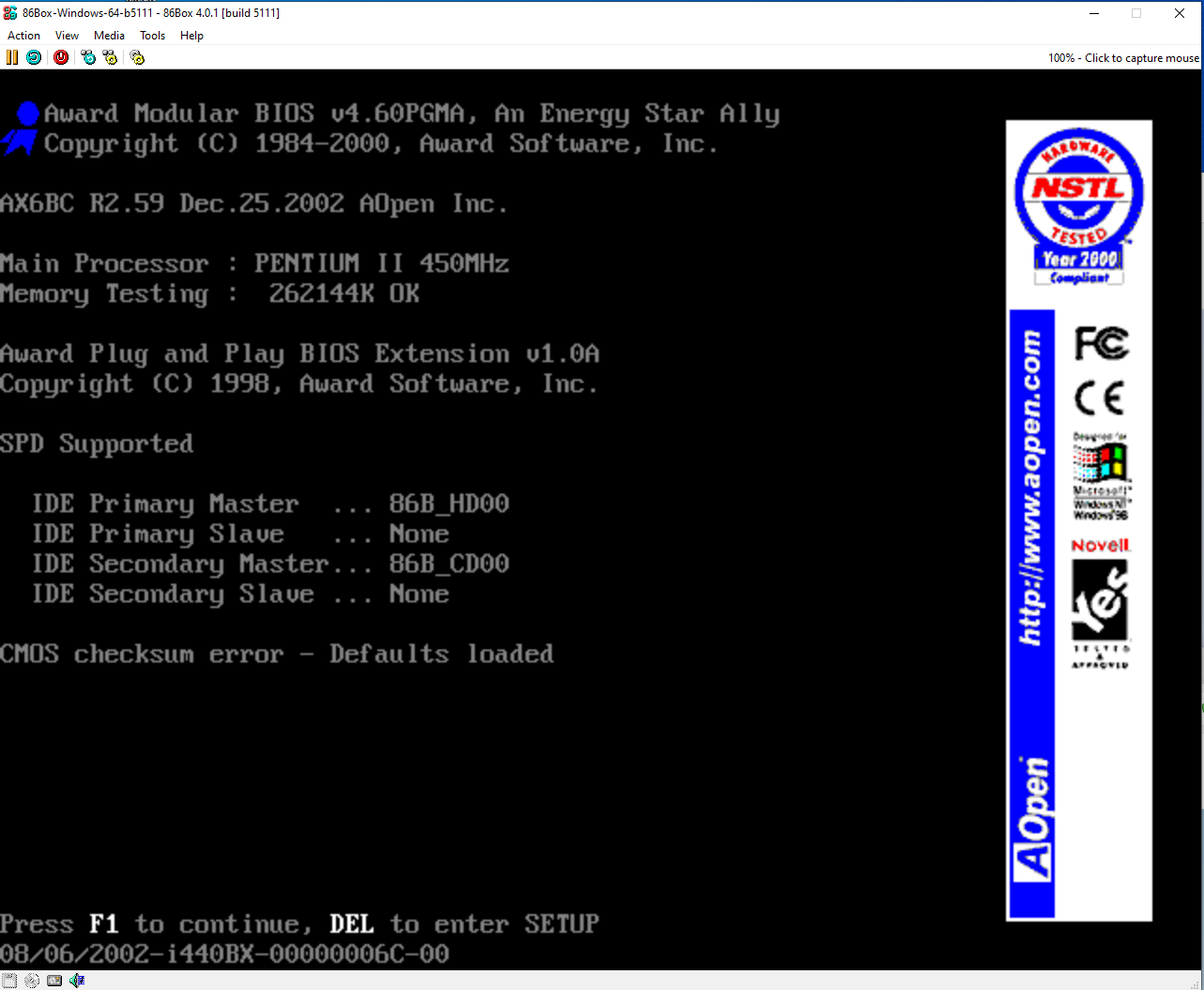Screen dimensions: 1204x990
Task: Open the Tools menu
Action: (153, 36)
